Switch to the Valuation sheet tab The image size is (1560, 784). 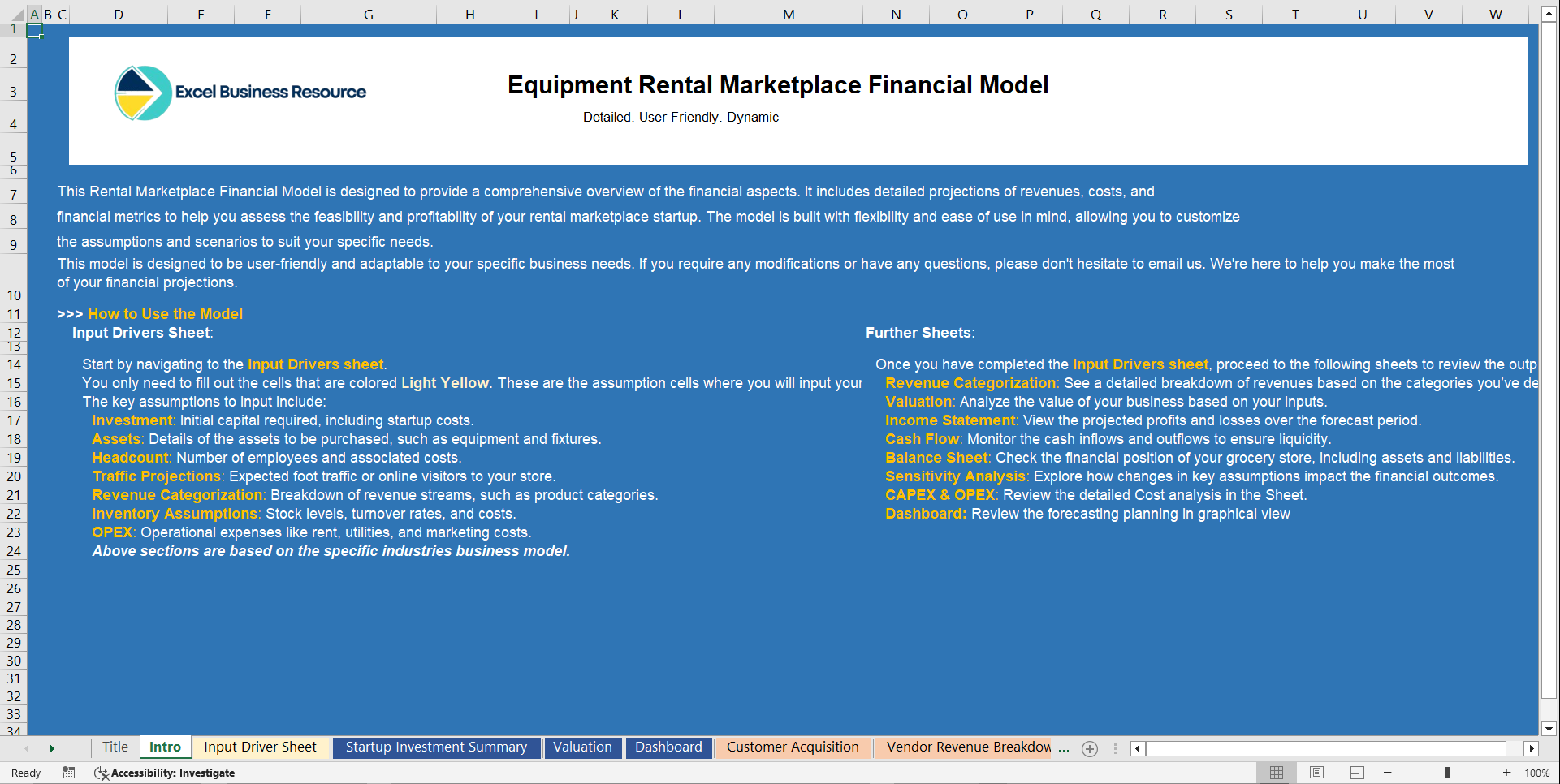pyautogui.click(x=583, y=747)
